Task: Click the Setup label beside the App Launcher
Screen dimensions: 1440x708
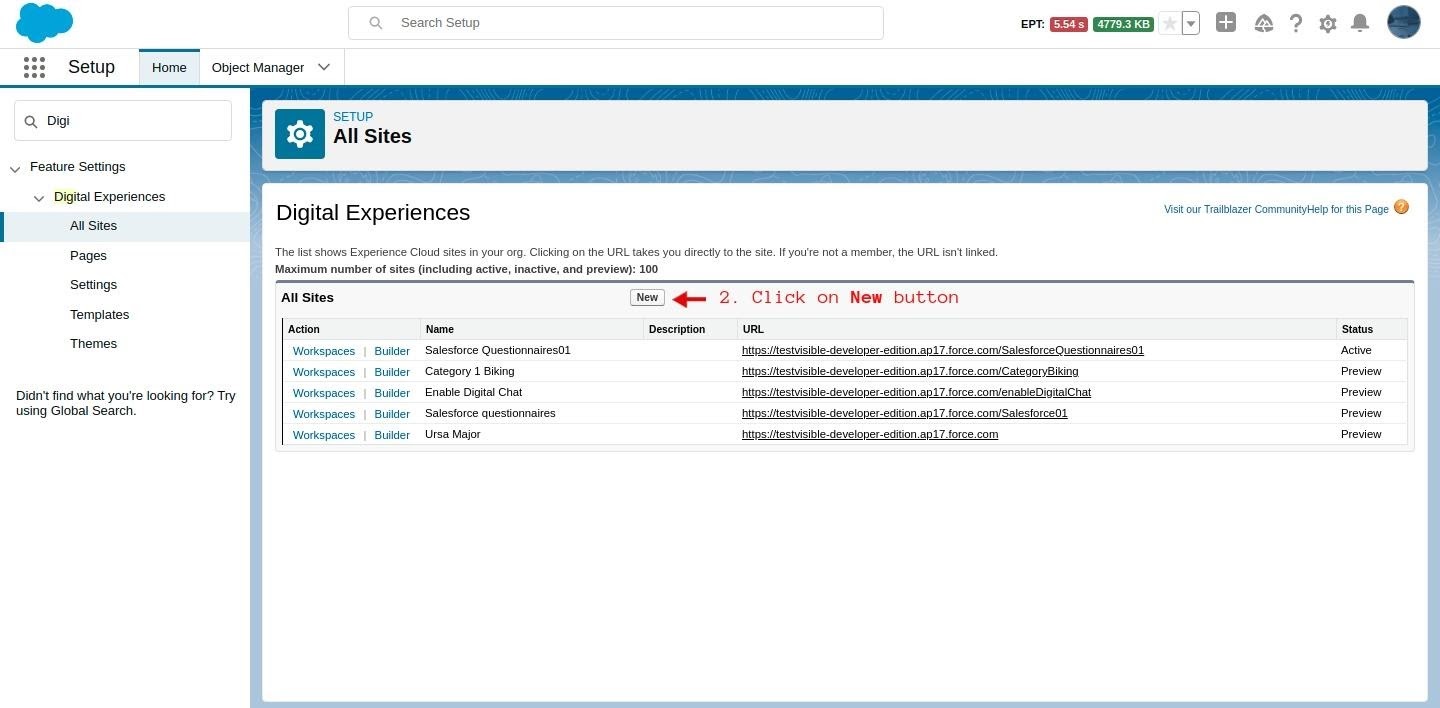Action: [91, 67]
